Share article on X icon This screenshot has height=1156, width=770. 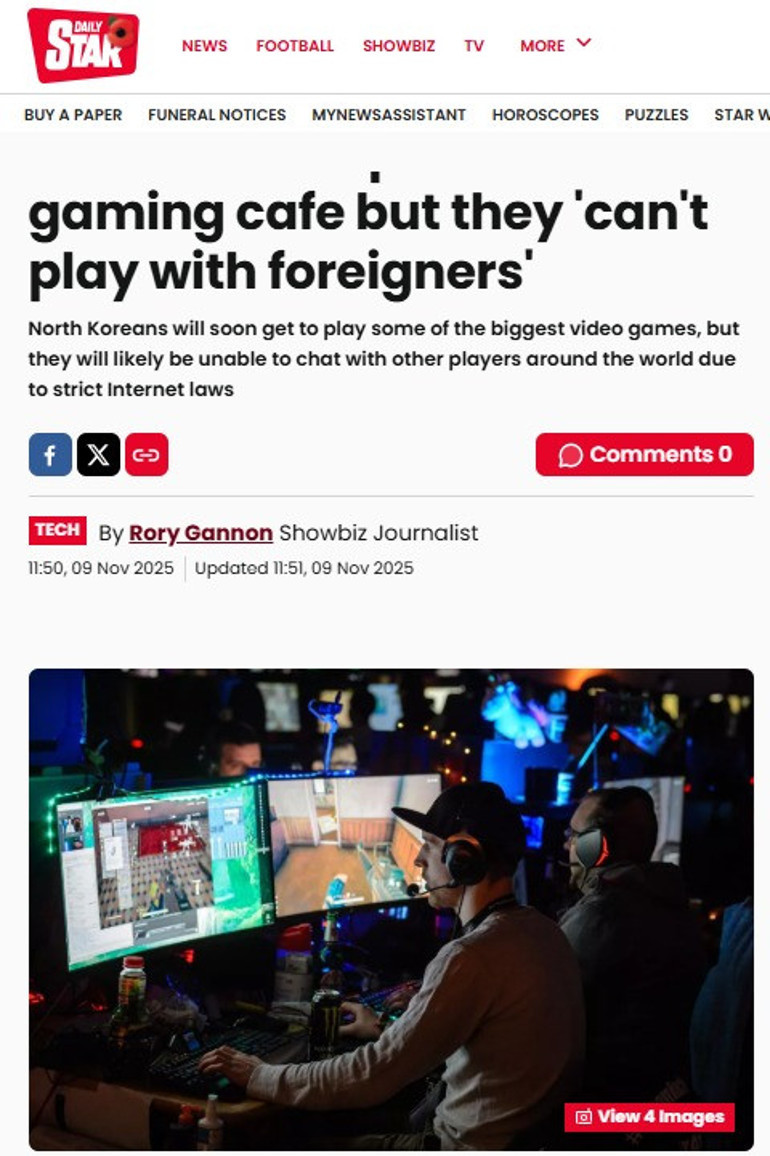pyautogui.click(x=98, y=455)
